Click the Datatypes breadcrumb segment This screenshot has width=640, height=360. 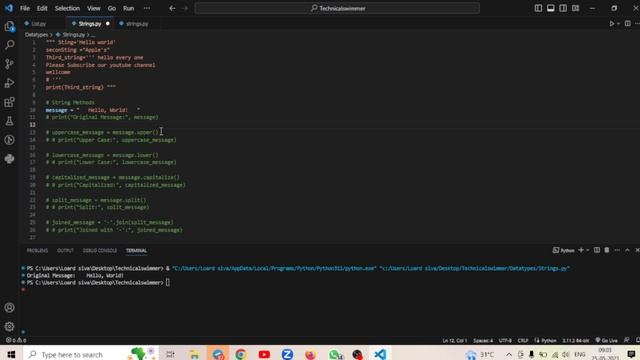pos(36,35)
